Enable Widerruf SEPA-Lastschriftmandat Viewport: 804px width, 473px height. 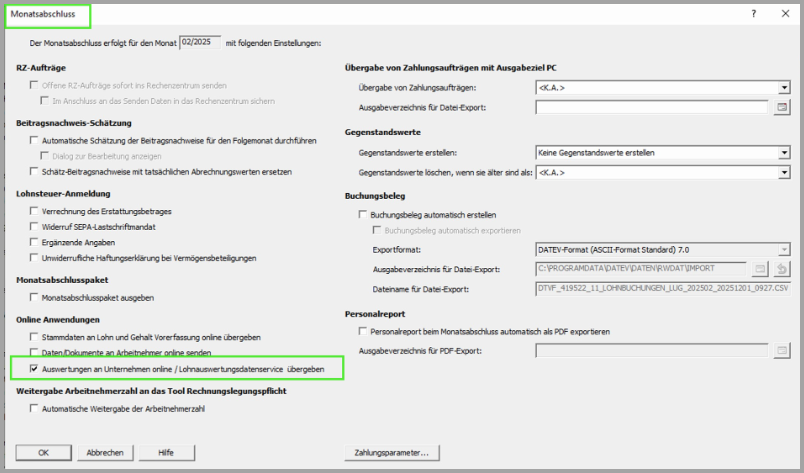click(x=35, y=228)
